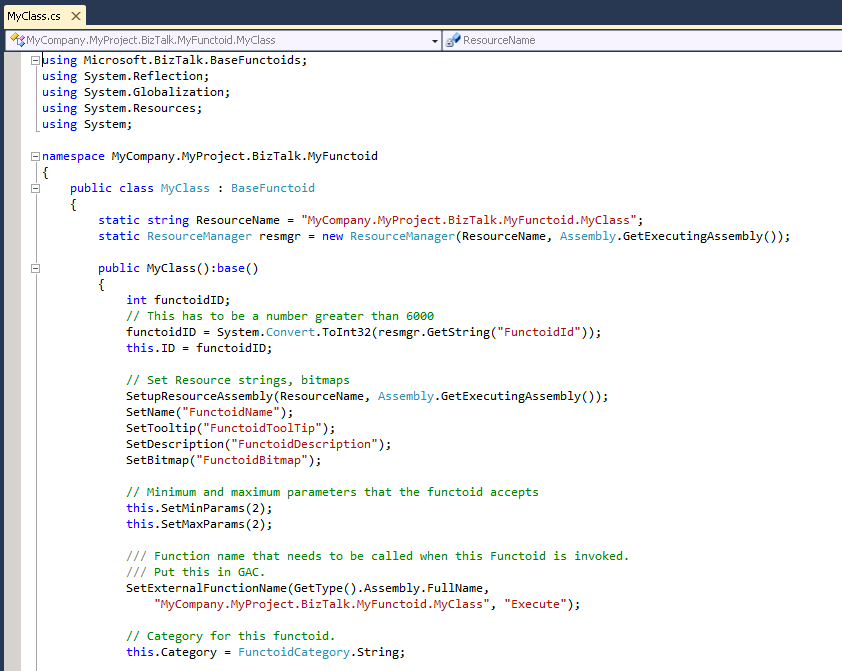The image size is (842, 671).
Task: Place cursor on BaseFunctoid base class name
Action: [273, 188]
